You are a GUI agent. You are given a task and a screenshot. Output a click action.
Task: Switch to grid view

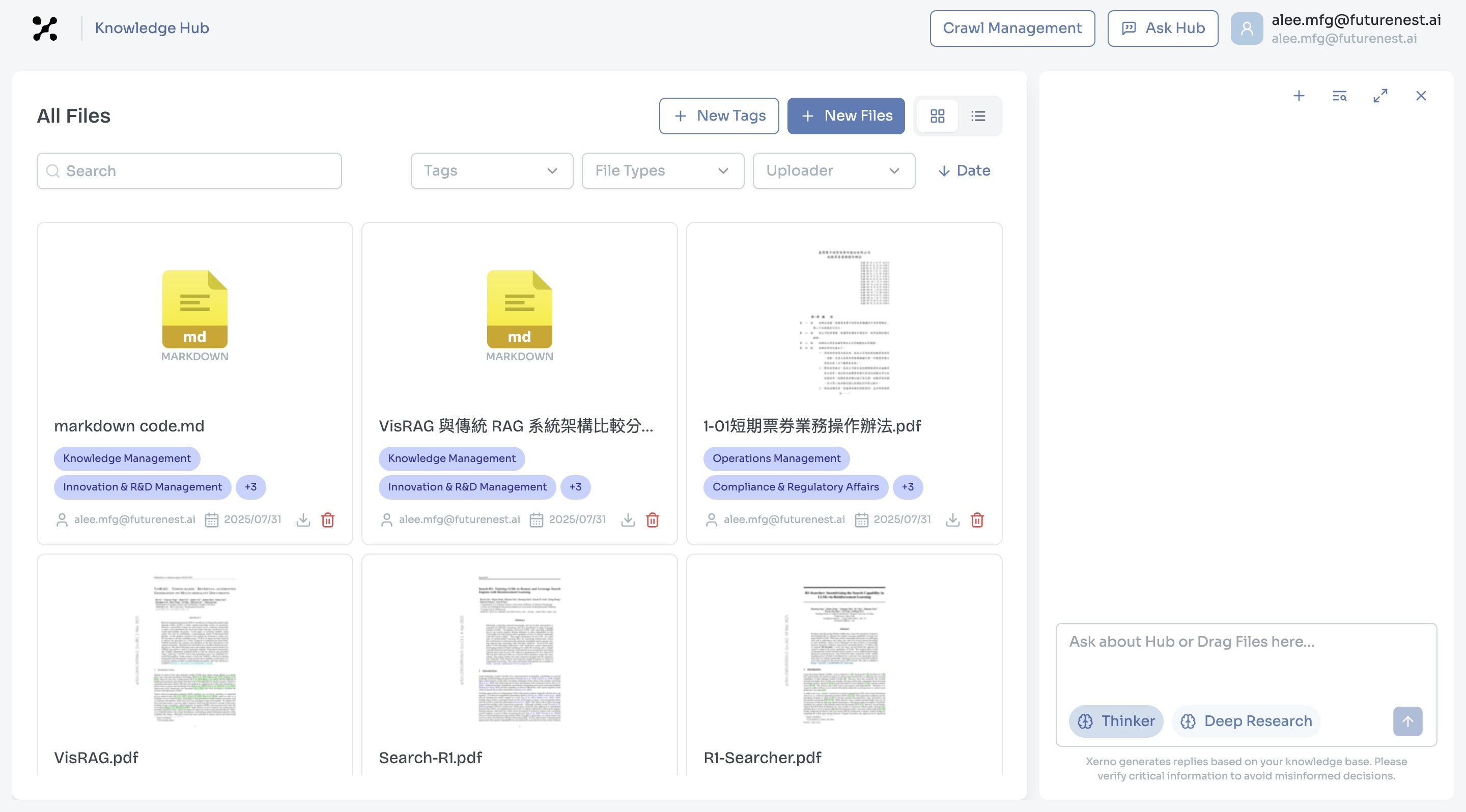click(937, 116)
